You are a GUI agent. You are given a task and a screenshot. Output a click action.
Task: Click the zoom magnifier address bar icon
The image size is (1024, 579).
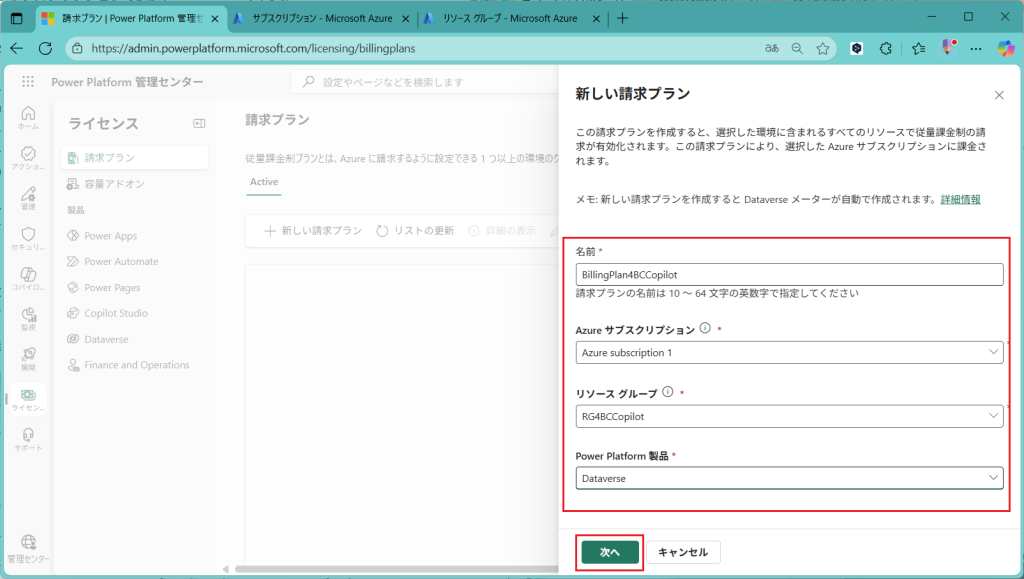pyautogui.click(x=797, y=48)
